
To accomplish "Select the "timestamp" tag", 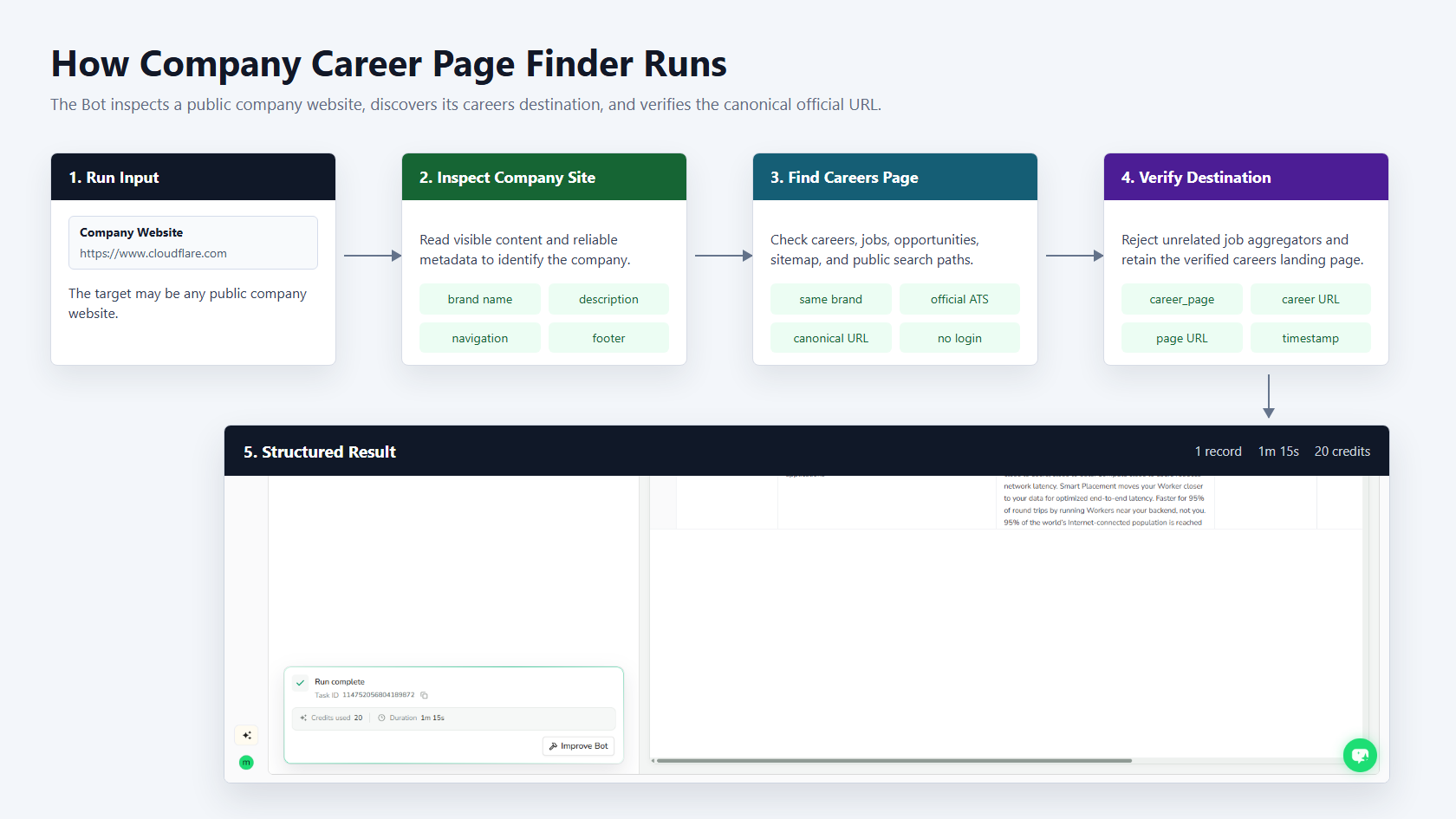I will [1310, 338].
